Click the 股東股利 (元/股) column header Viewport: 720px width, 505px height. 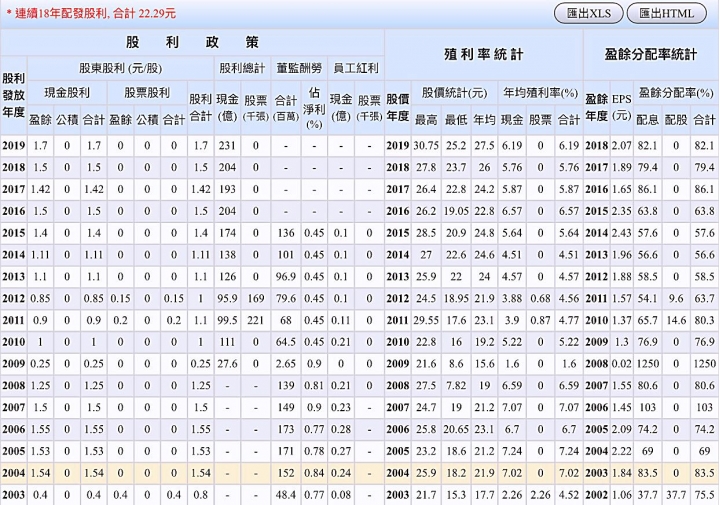click(x=121, y=68)
